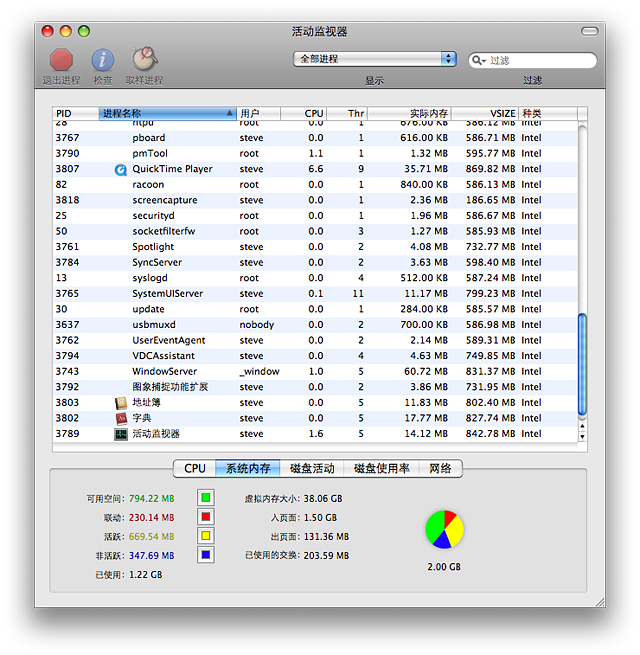Open the 全部进程 process filter dropdown
This screenshot has height=655, width=640.
pyautogui.click(x=374, y=59)
